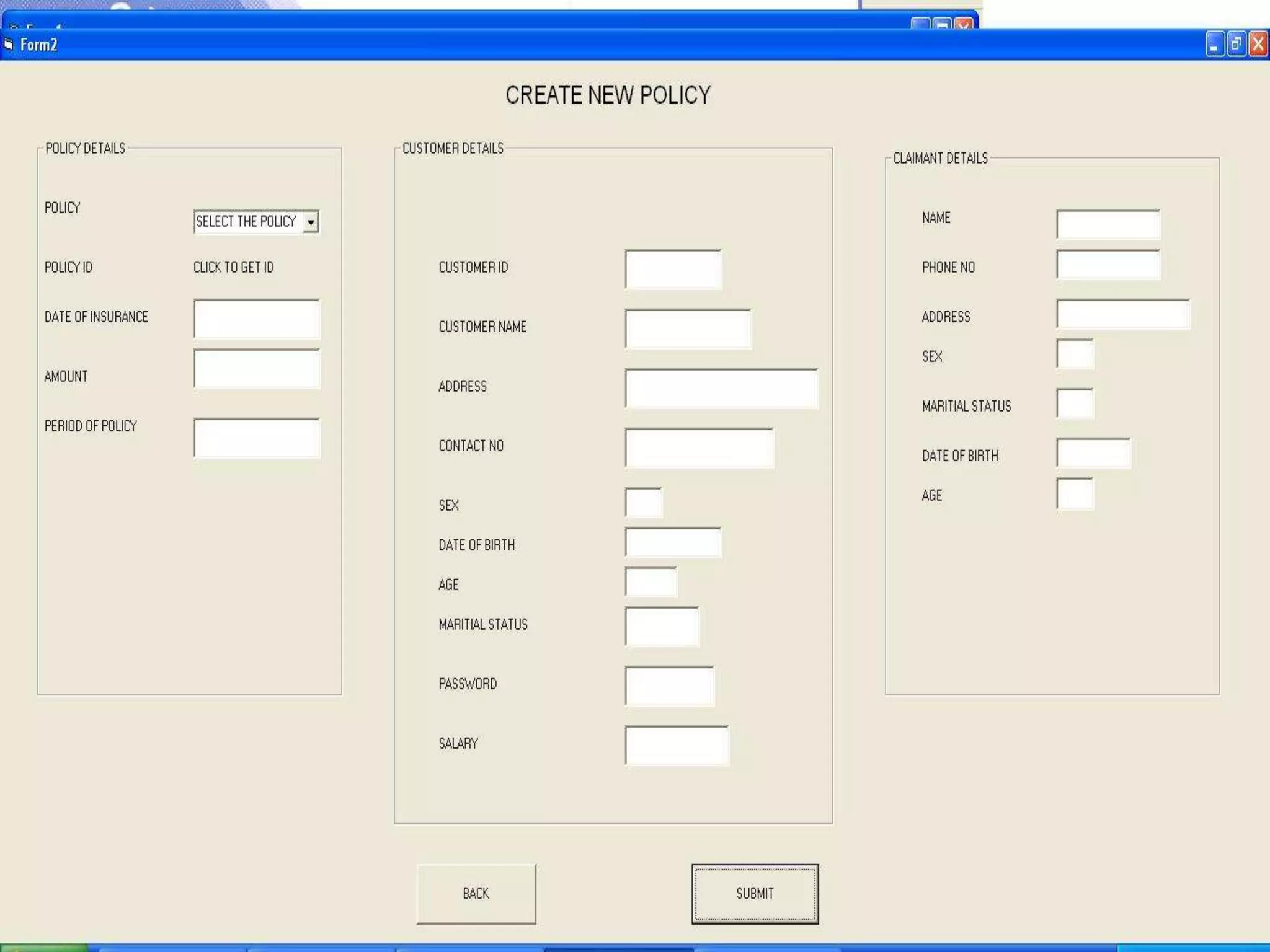Focus the Salary input box

(677, 746)
